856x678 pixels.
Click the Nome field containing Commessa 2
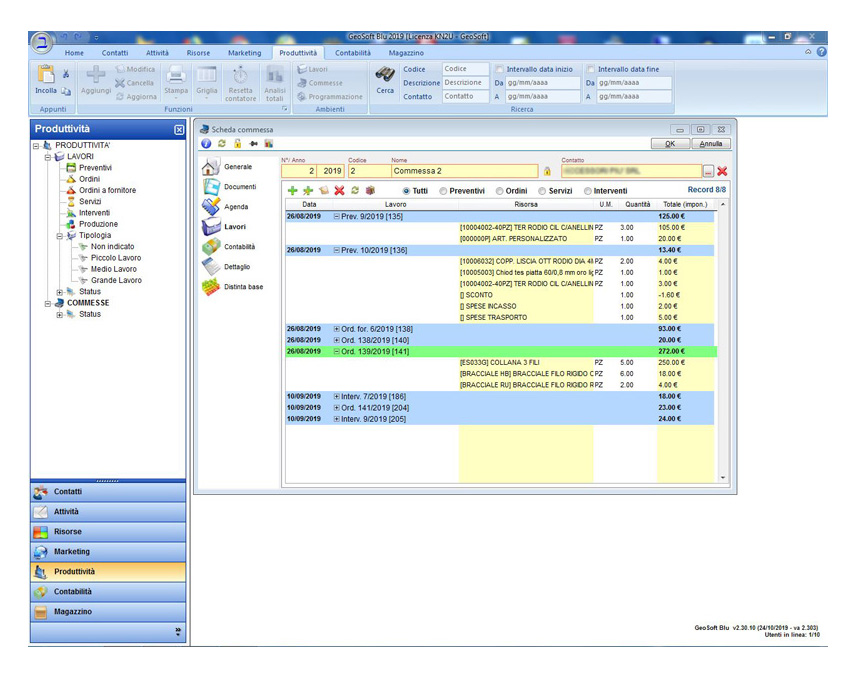tap(464, 171)
